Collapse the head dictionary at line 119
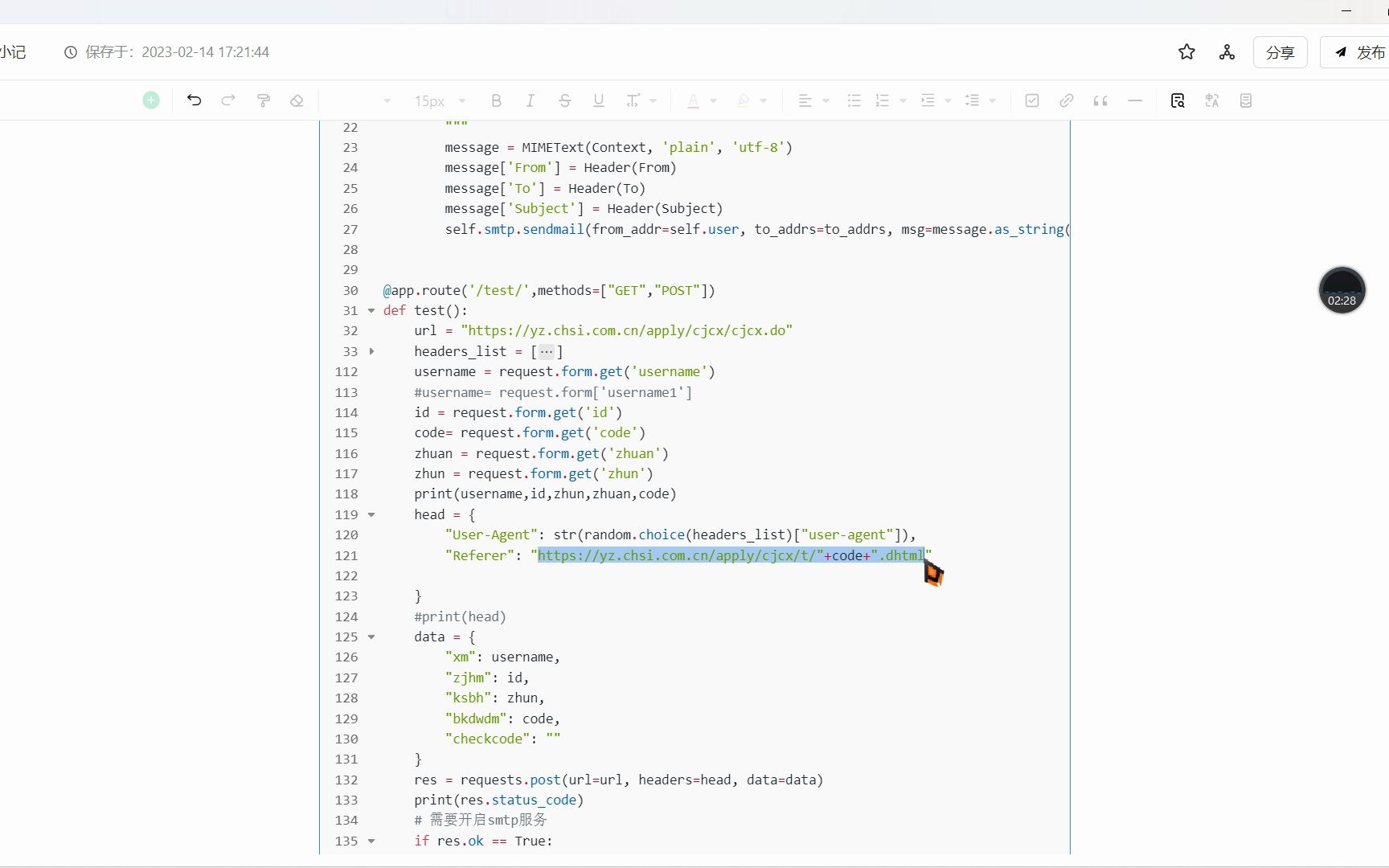The width and height of the screenshot is (1389, 868). pos(371,514)
